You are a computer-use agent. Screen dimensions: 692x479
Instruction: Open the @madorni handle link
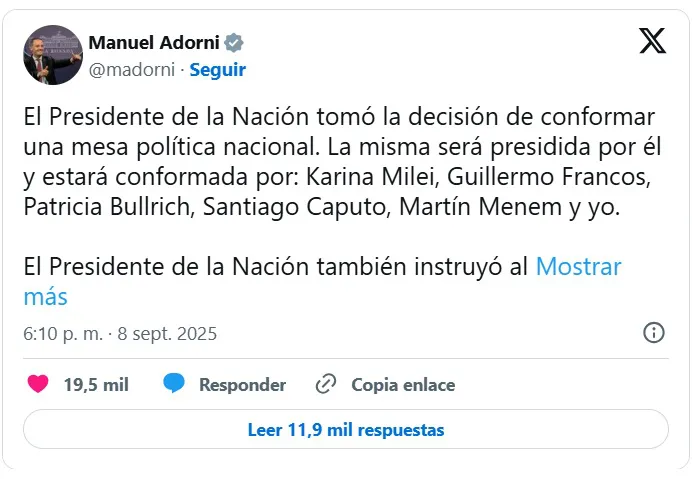point(132,70)
